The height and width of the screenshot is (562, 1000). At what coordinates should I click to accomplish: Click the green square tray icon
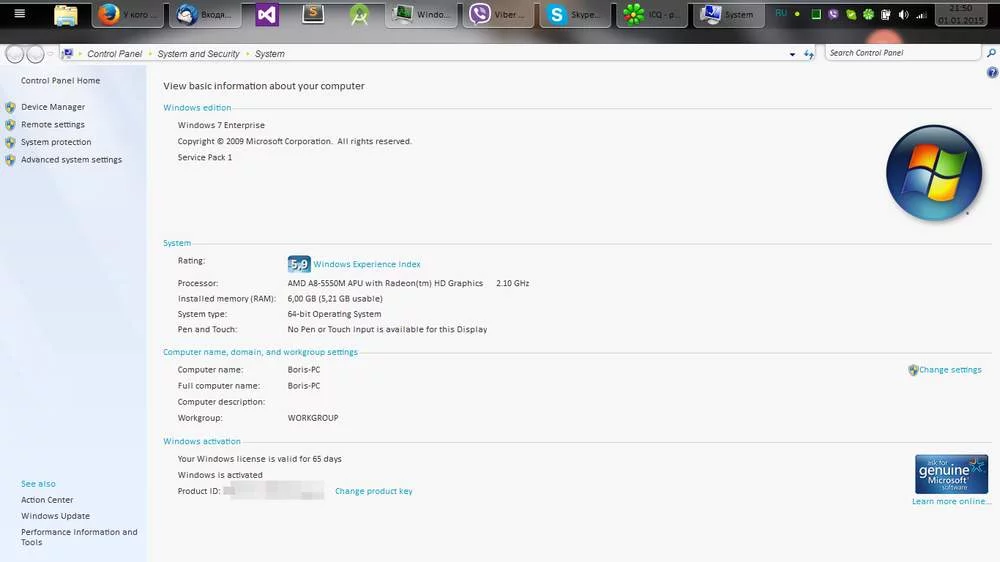pyautogui.click(x=816, y=14)
